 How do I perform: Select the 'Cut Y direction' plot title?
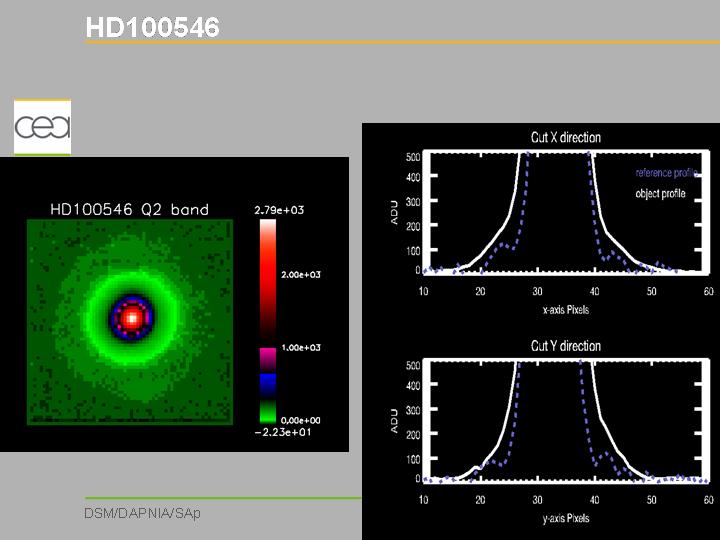(x=565, y=346)
